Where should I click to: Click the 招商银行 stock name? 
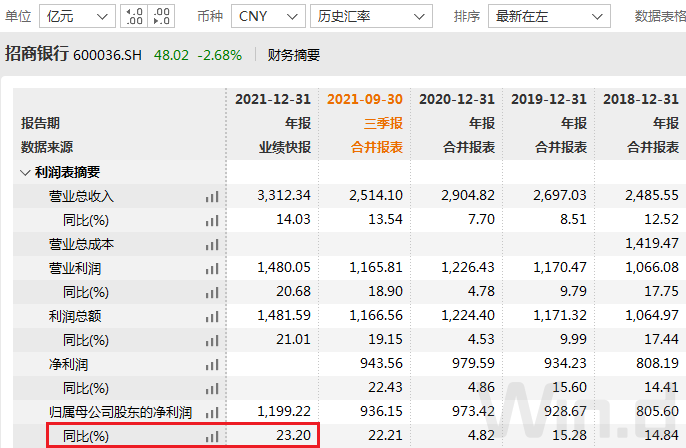[x=37, y=55]
